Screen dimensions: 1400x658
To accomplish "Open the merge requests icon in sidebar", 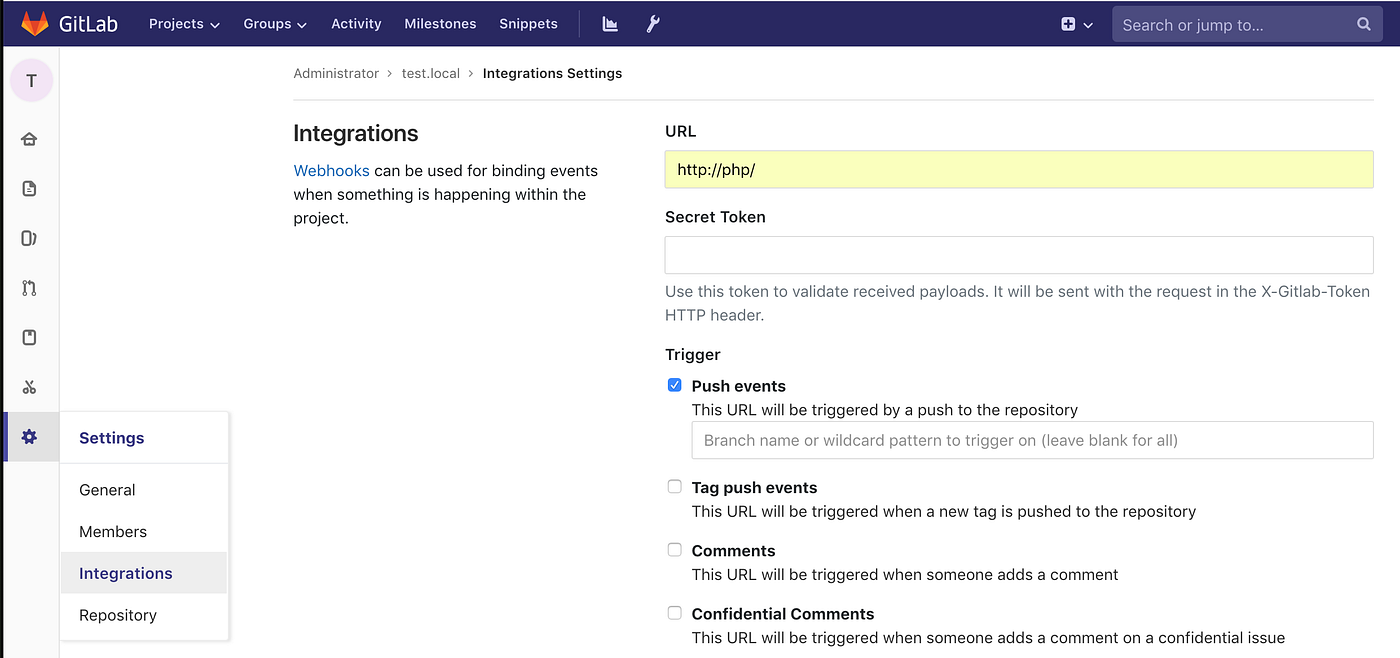I will tap(30, 288).
